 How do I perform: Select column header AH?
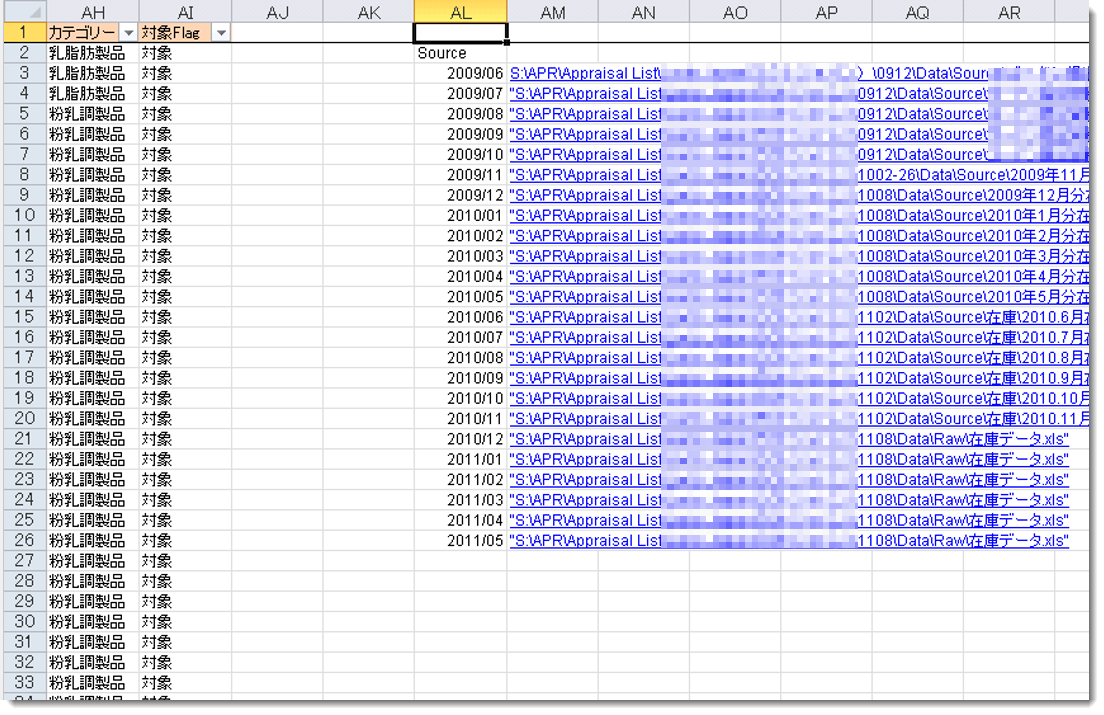tap(93, 13)
